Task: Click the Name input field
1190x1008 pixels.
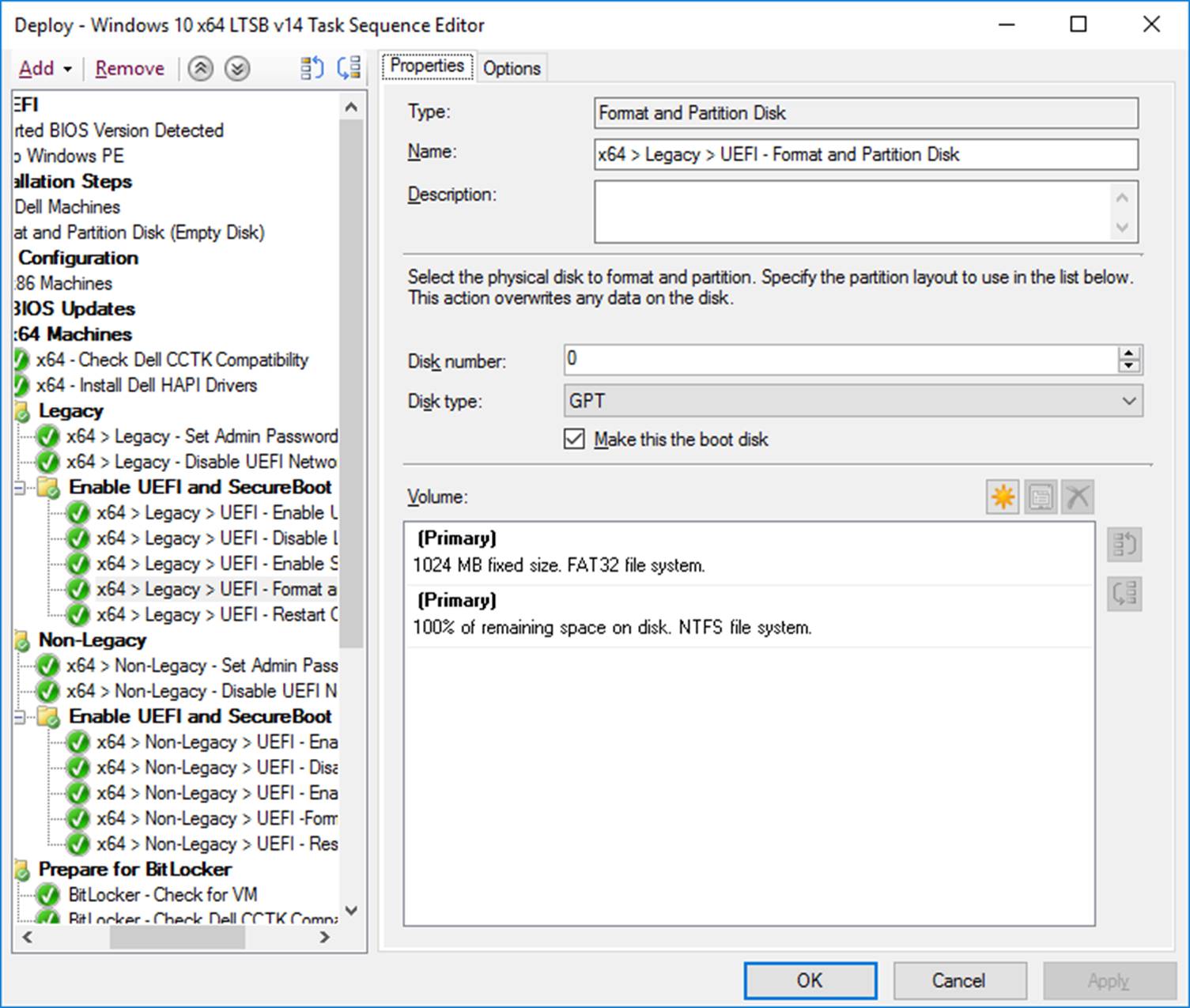Action: pos(866,154)
